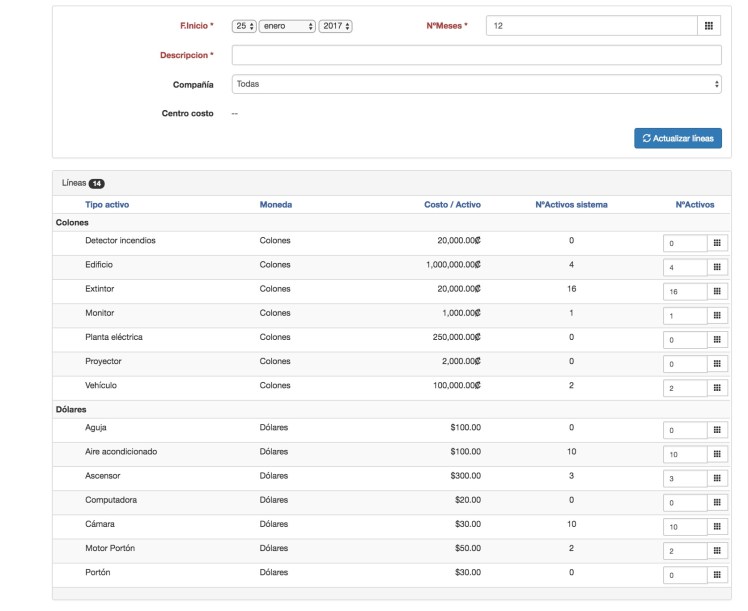Click the NºMeses input showing 12

(590, 25)
